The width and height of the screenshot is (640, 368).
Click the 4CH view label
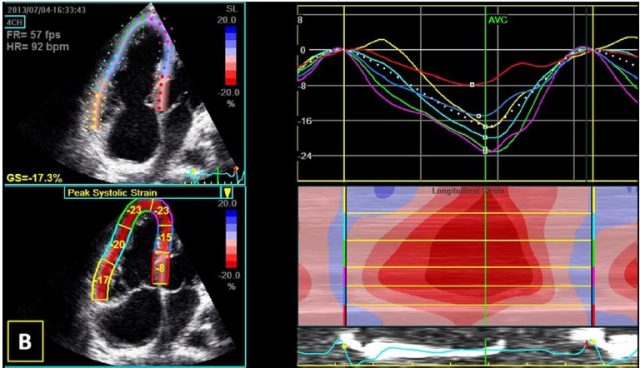click(x=15, y=22)
